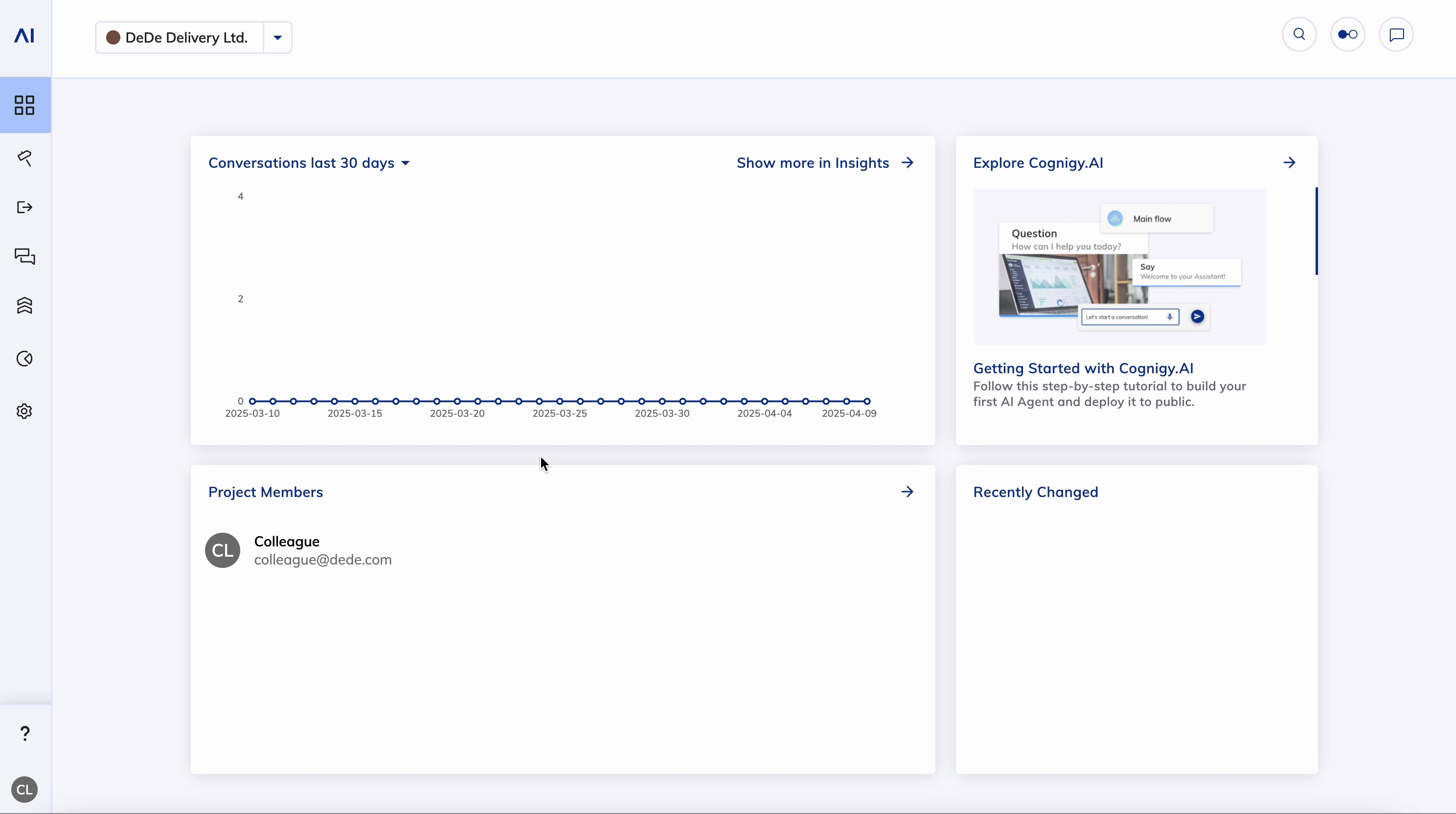
Task: Toggle the two-circle switch in header
Action: point(1348,34)
